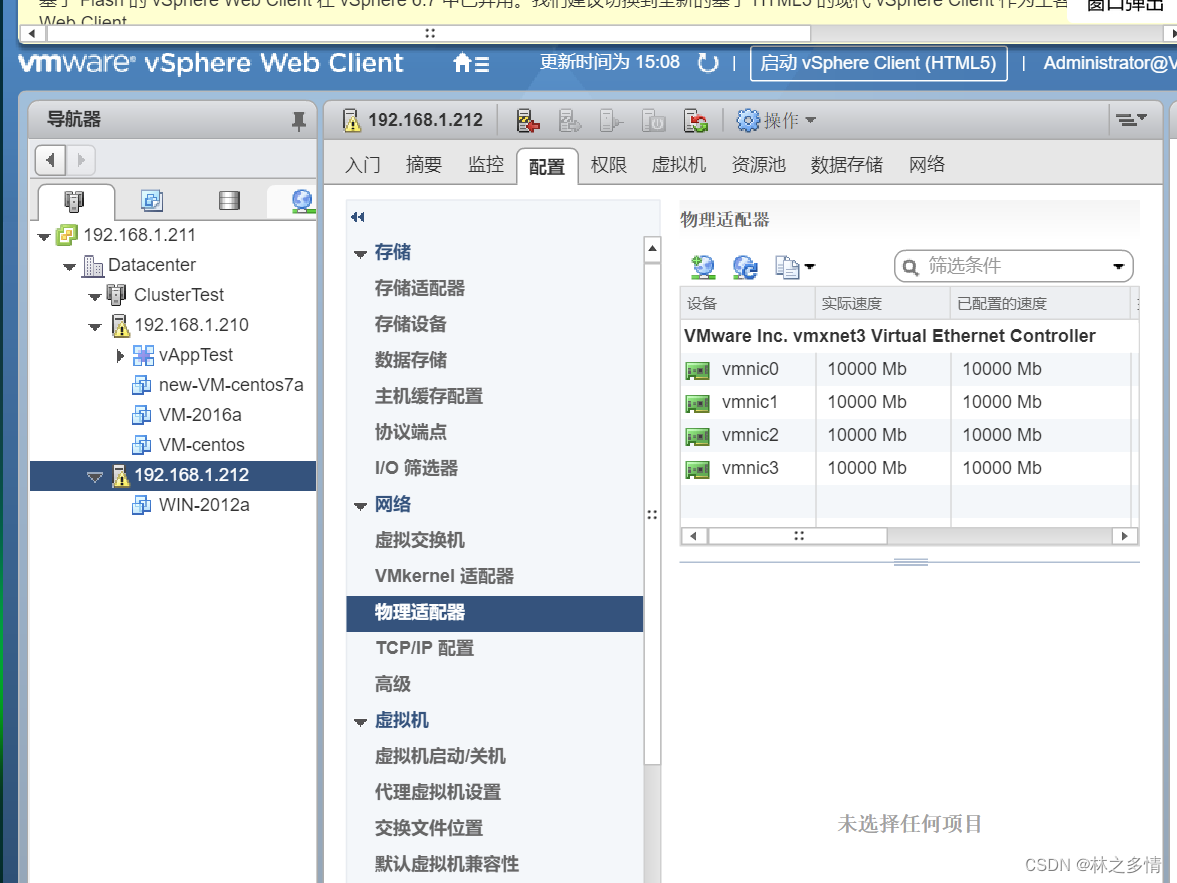Select the vmnic3 adapter row
The image size is (1177, 883).
point(908,469)
